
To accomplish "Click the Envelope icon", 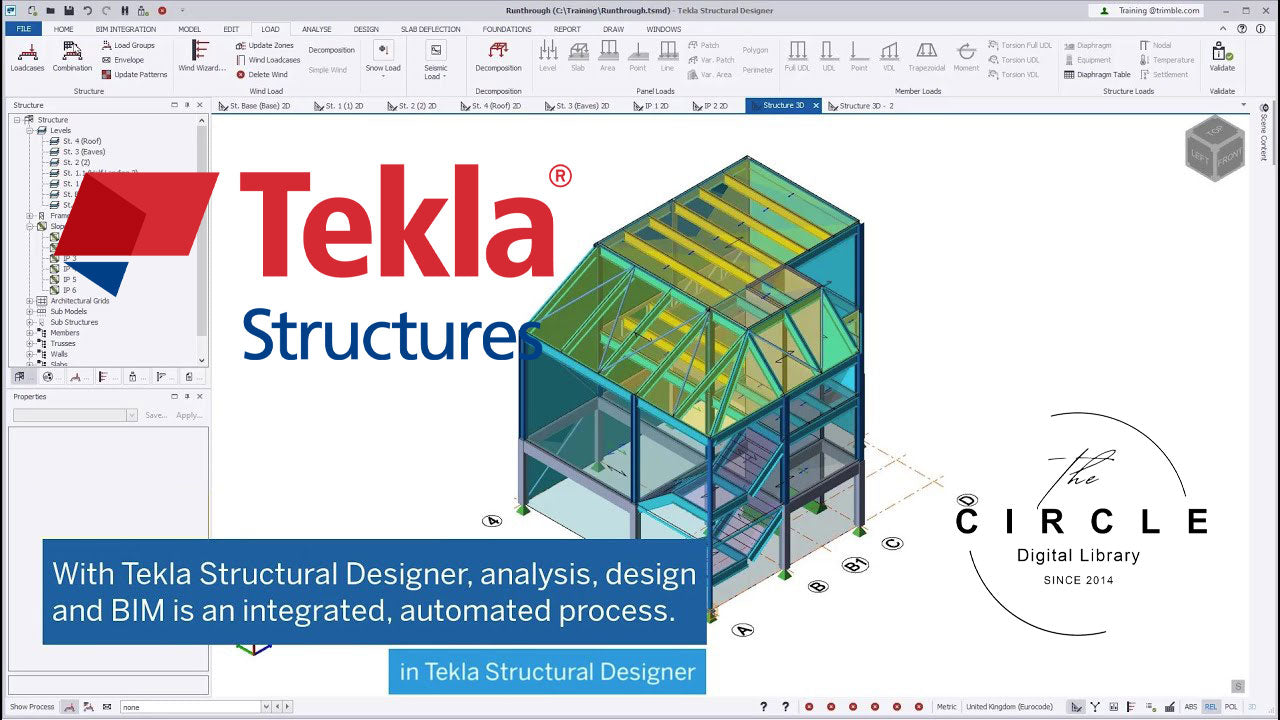I will [105, 60].
